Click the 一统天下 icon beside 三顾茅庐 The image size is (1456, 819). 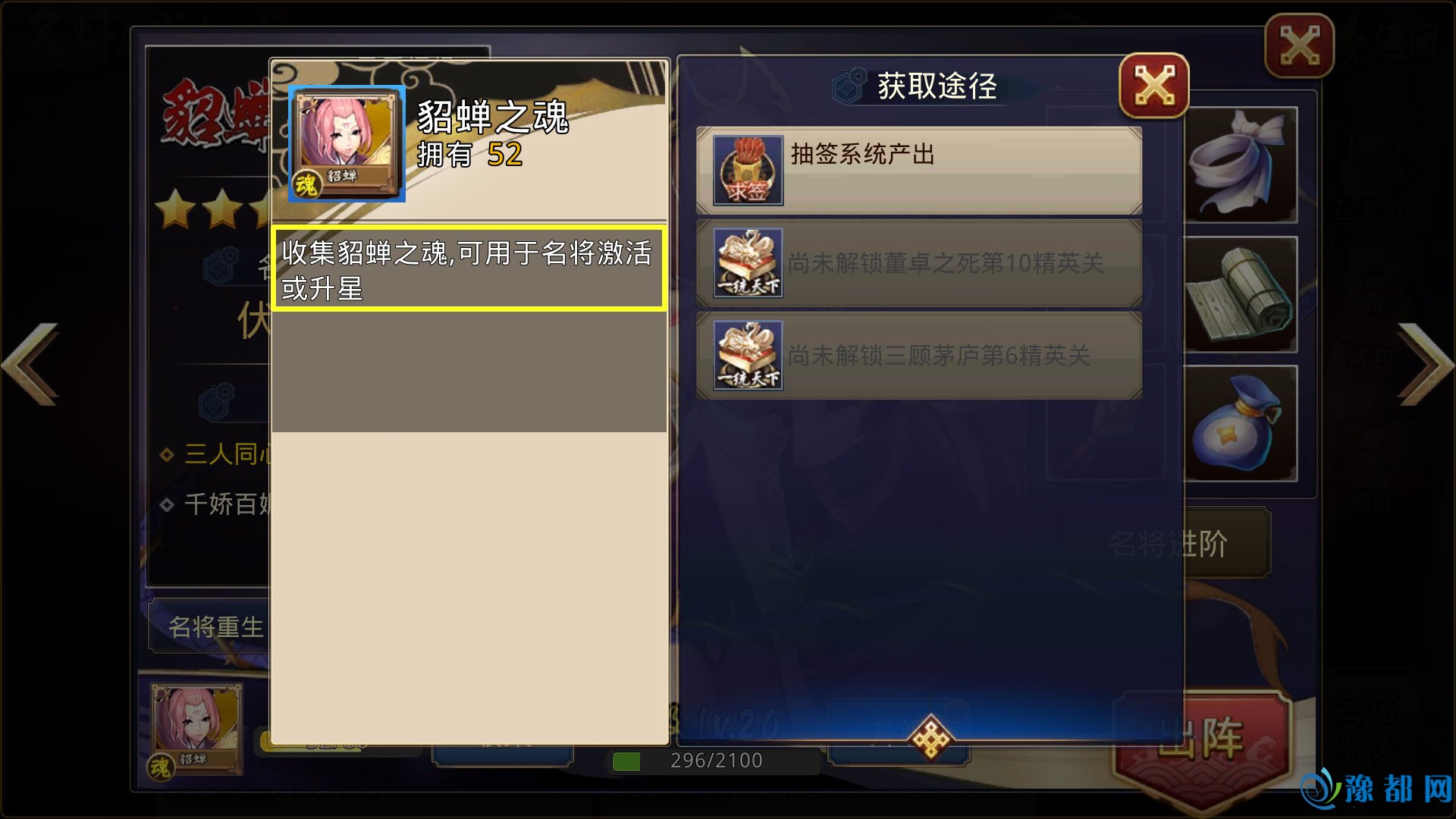(x=748, y=356)
